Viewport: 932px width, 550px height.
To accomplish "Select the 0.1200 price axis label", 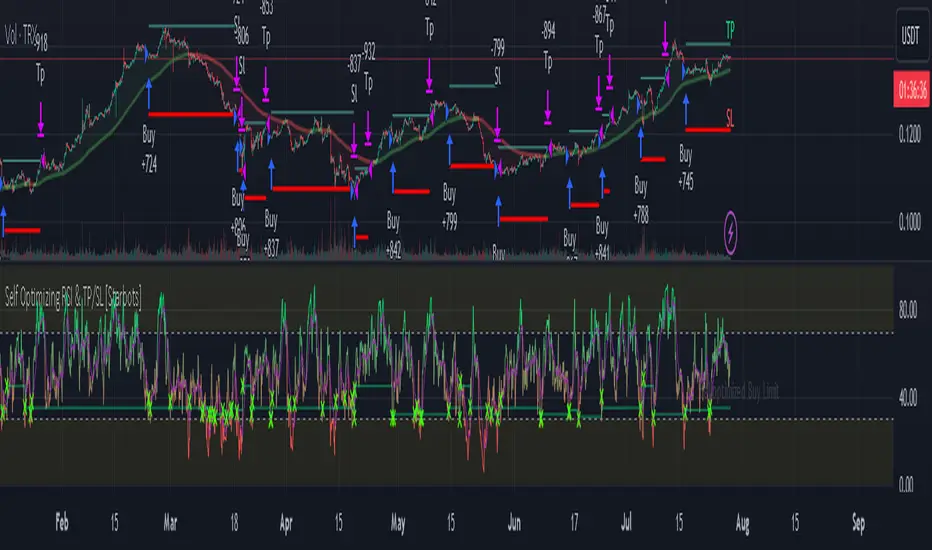I will point(909,134).
